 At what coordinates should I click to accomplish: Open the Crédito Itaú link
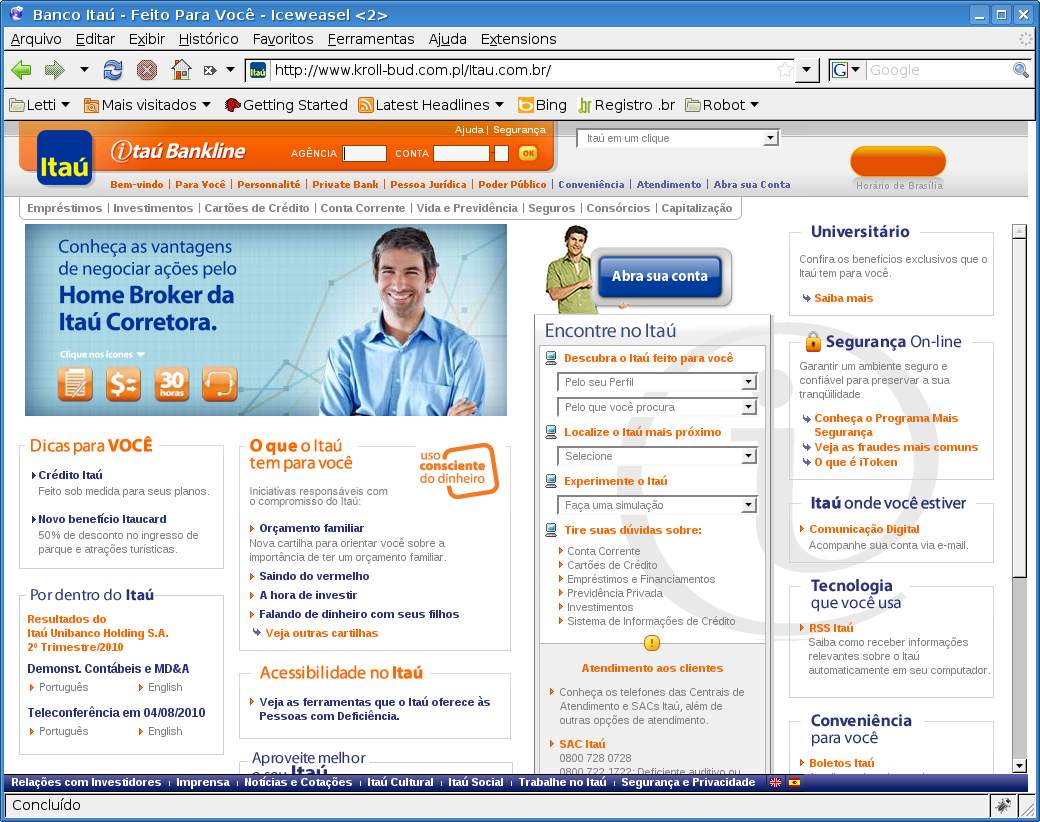(x=70, y=475)
